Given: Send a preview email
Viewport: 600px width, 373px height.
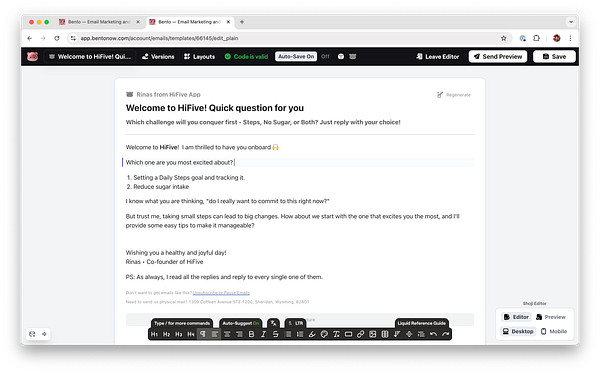Looking at the screenshot, I should [x=498, y=57].
